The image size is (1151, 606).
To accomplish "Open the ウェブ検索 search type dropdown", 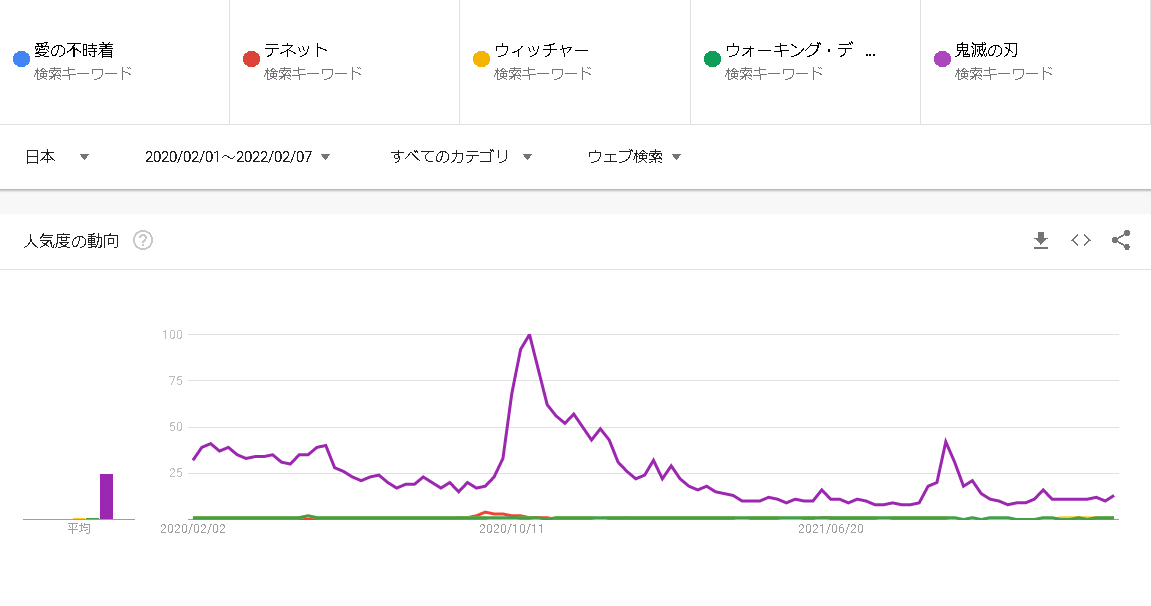I will [x=634, y=156].
